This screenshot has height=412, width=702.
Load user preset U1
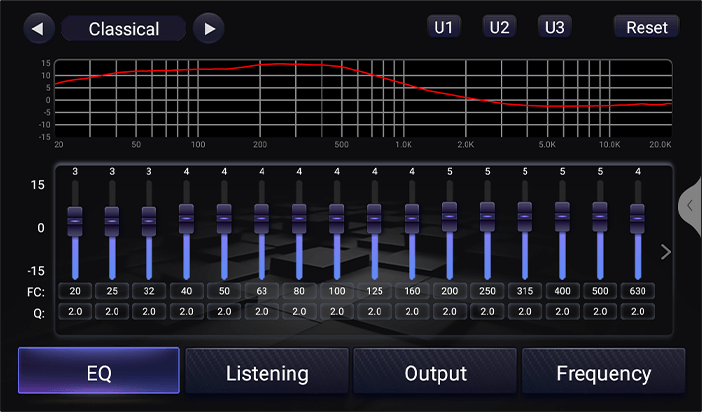[x=444, y=27]
